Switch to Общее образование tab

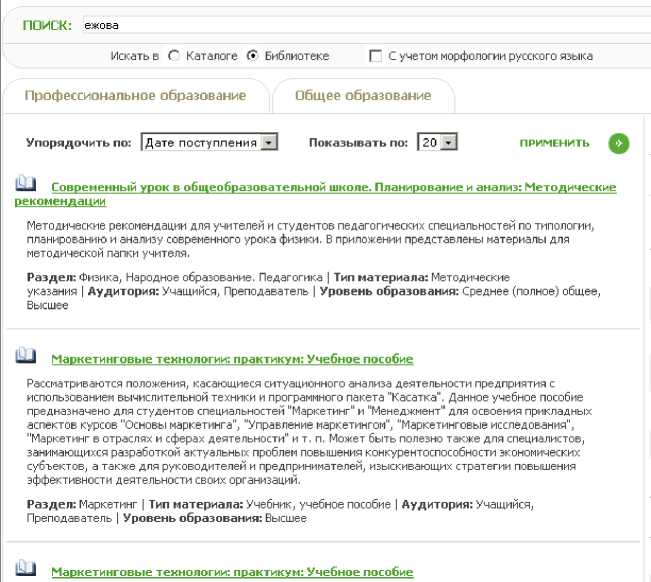pyautogui.click(x=363, y=95)
